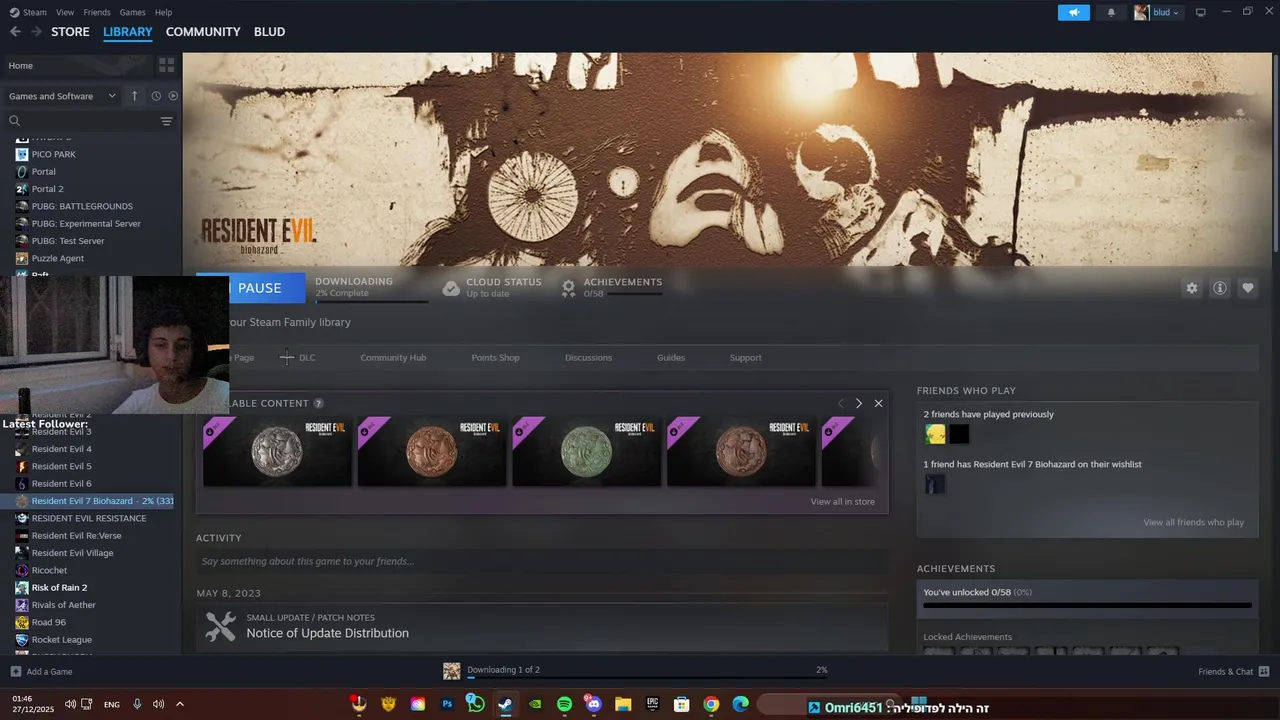This screenshot has height=720, width=1280.
Task: Select Resident Evil Village in library
Action: pos(72,553)
